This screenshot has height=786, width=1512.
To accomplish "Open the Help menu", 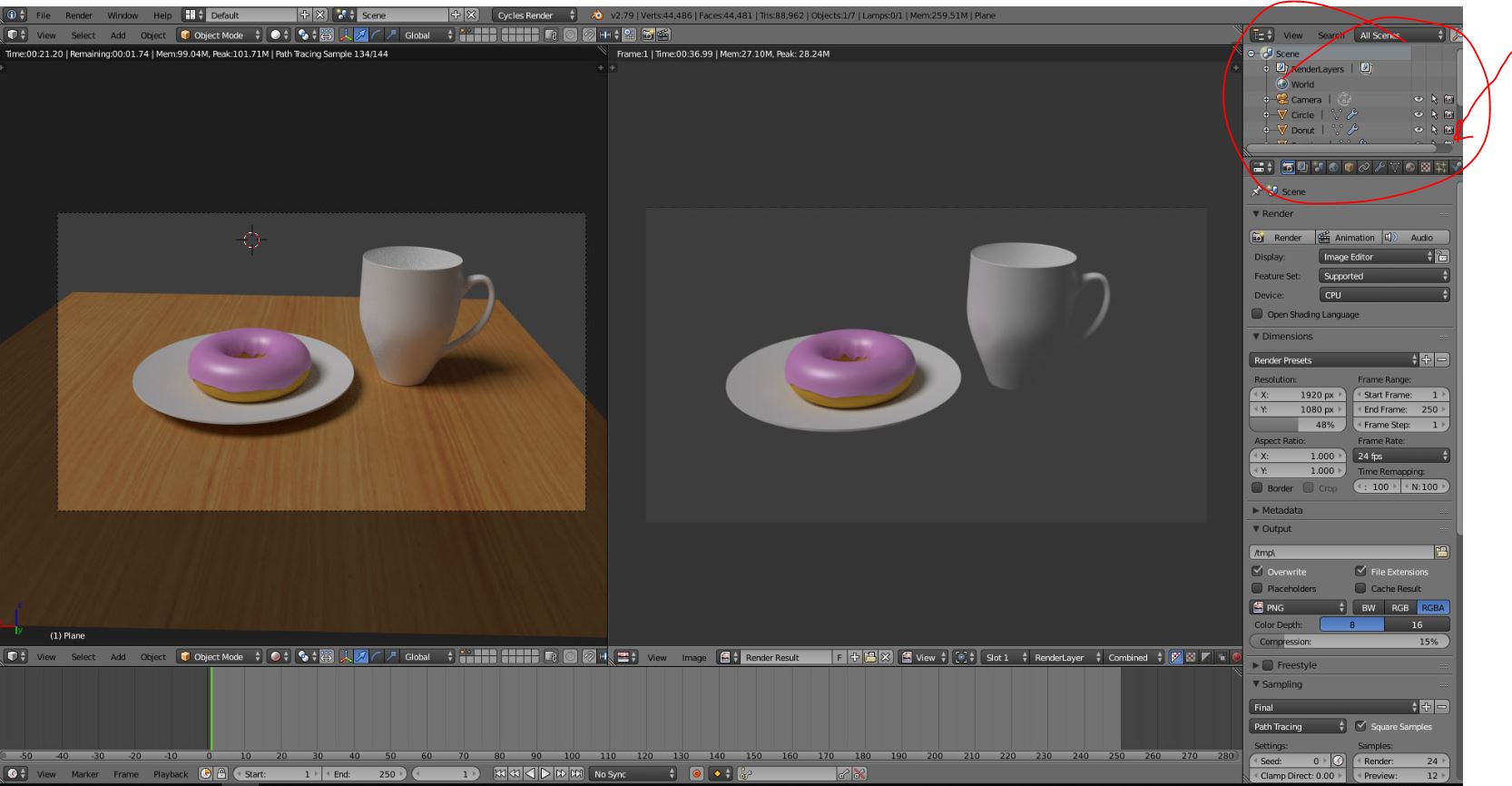I will click(x=162, y=15).
